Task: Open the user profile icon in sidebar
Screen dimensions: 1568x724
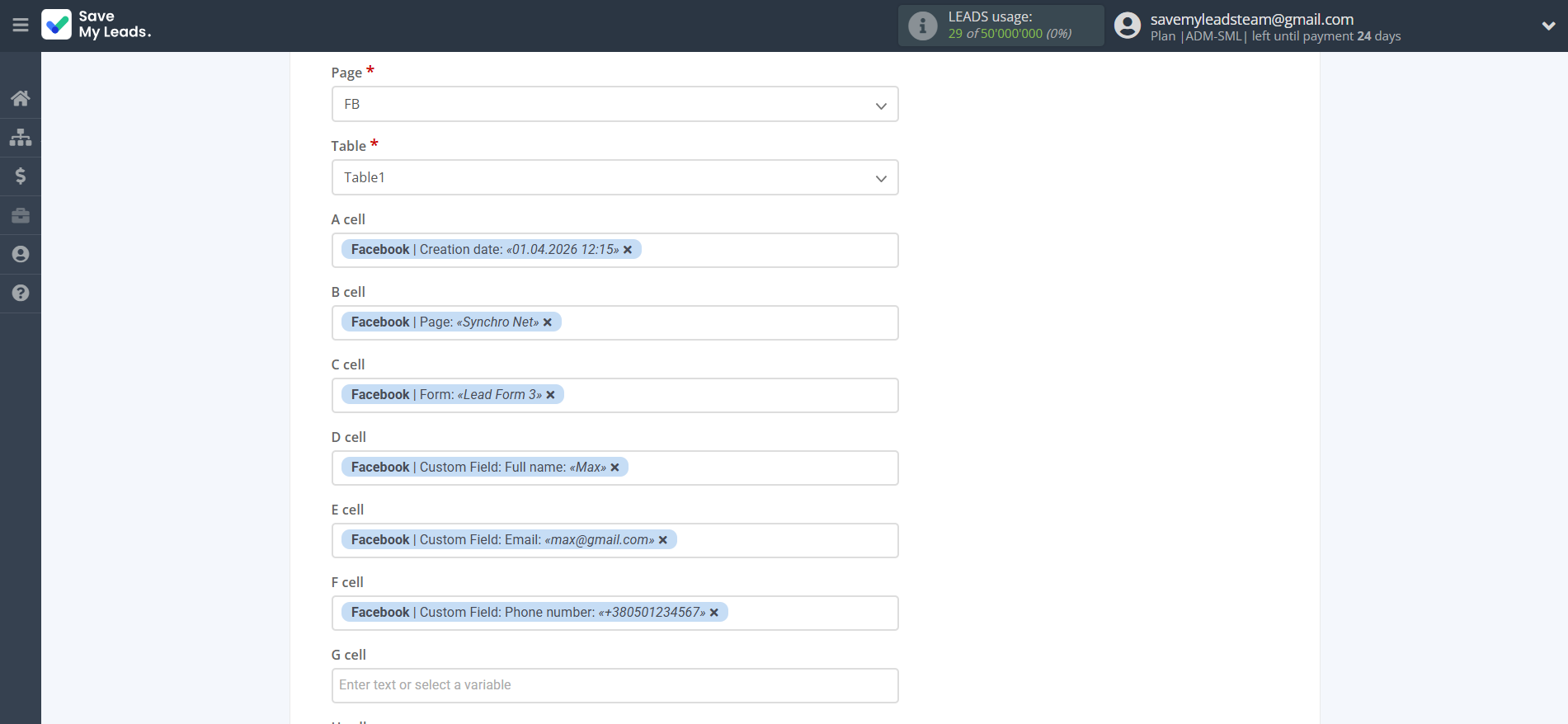Action: point(21,254)
